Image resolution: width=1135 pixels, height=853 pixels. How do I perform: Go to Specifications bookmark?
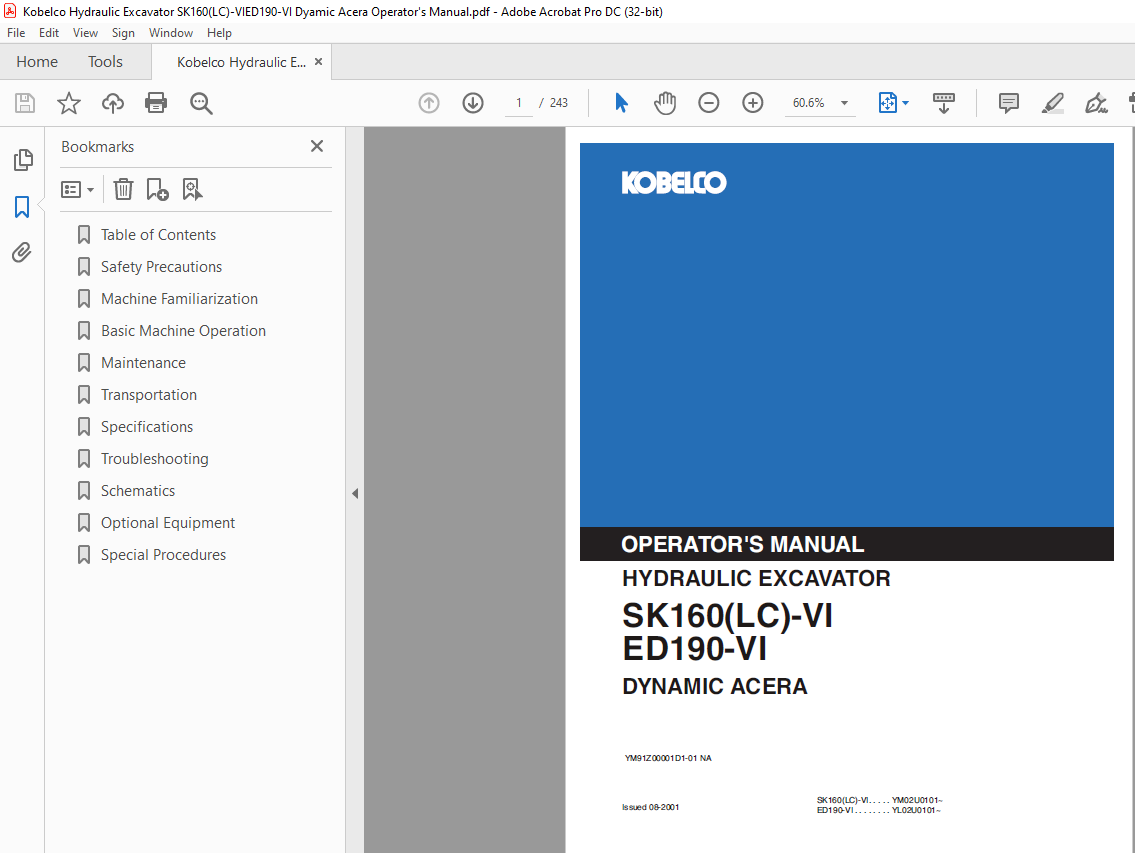146,426
